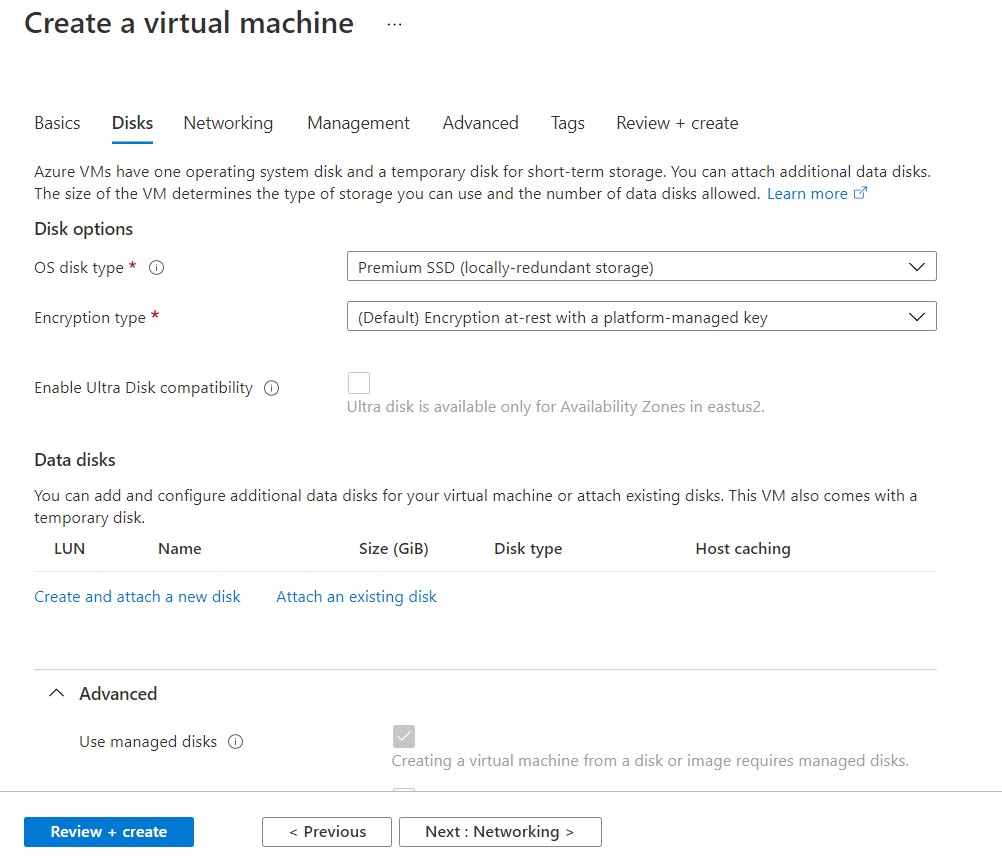
Task: Open the OS disk type dropdown
Action: 641,267
